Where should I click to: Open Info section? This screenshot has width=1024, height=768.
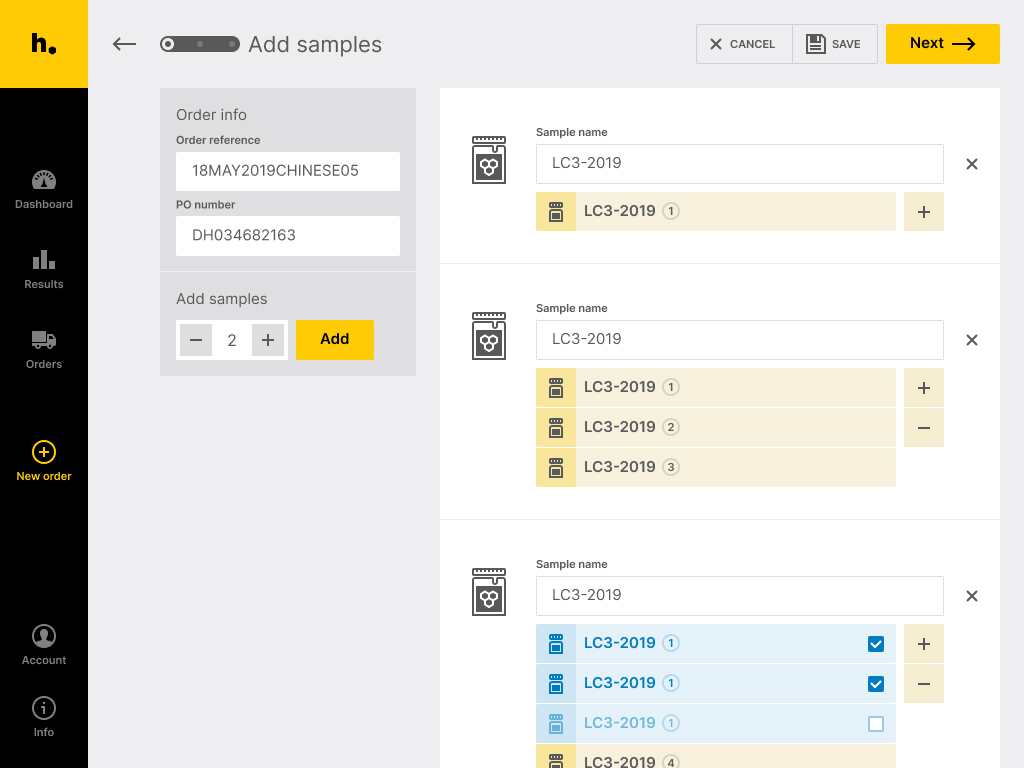[x=44, y=717]
